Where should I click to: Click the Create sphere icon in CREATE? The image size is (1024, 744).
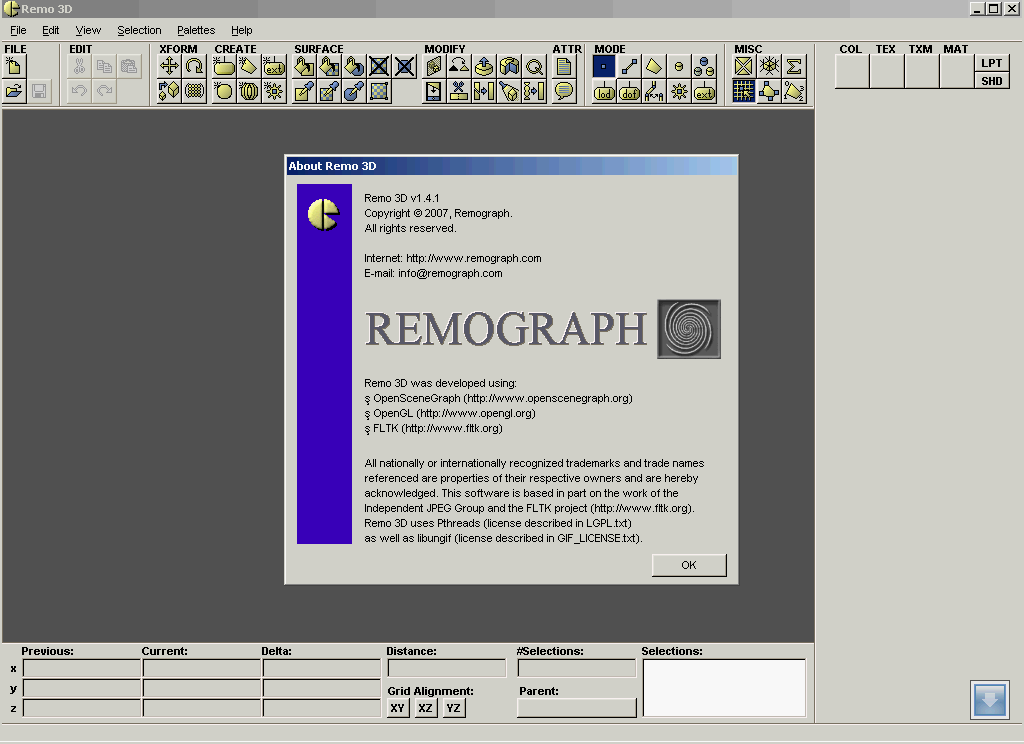tap(223, 91)
